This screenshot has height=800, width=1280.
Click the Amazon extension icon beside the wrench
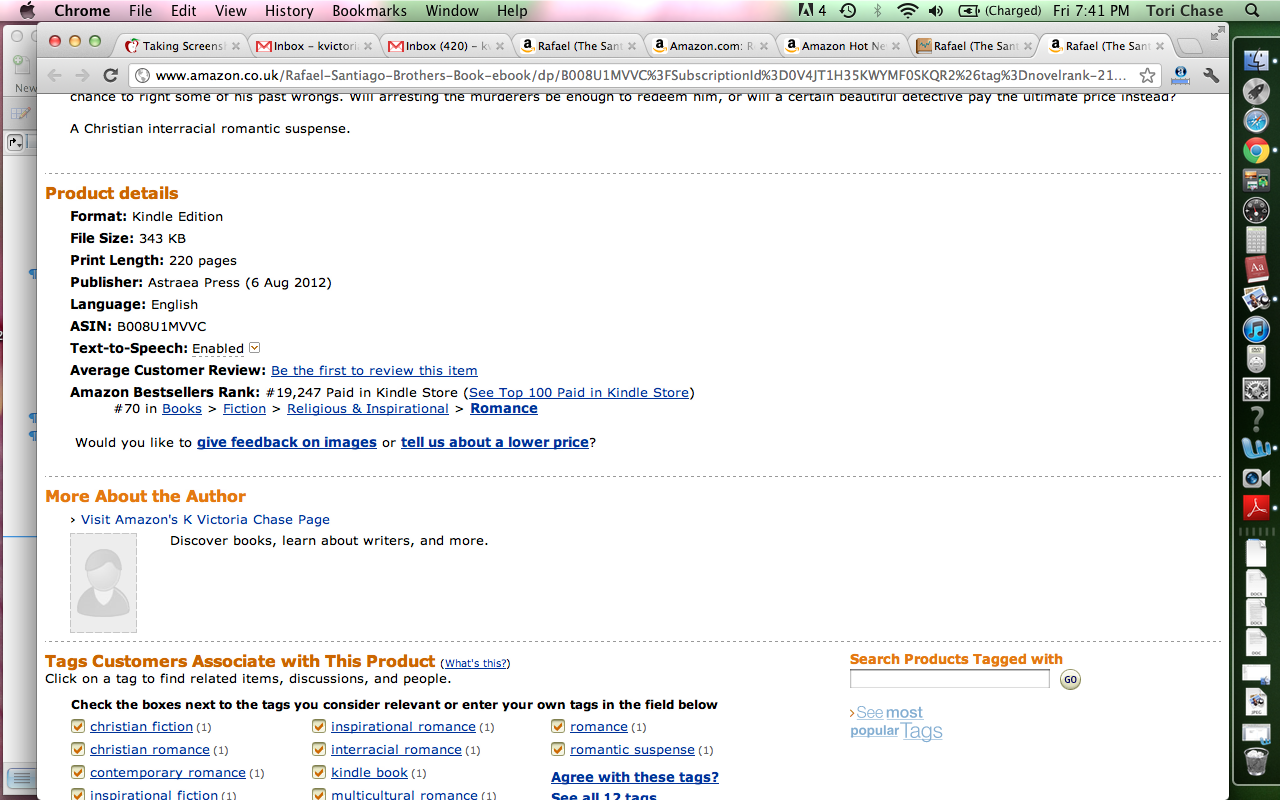[x=1181, y=75]
